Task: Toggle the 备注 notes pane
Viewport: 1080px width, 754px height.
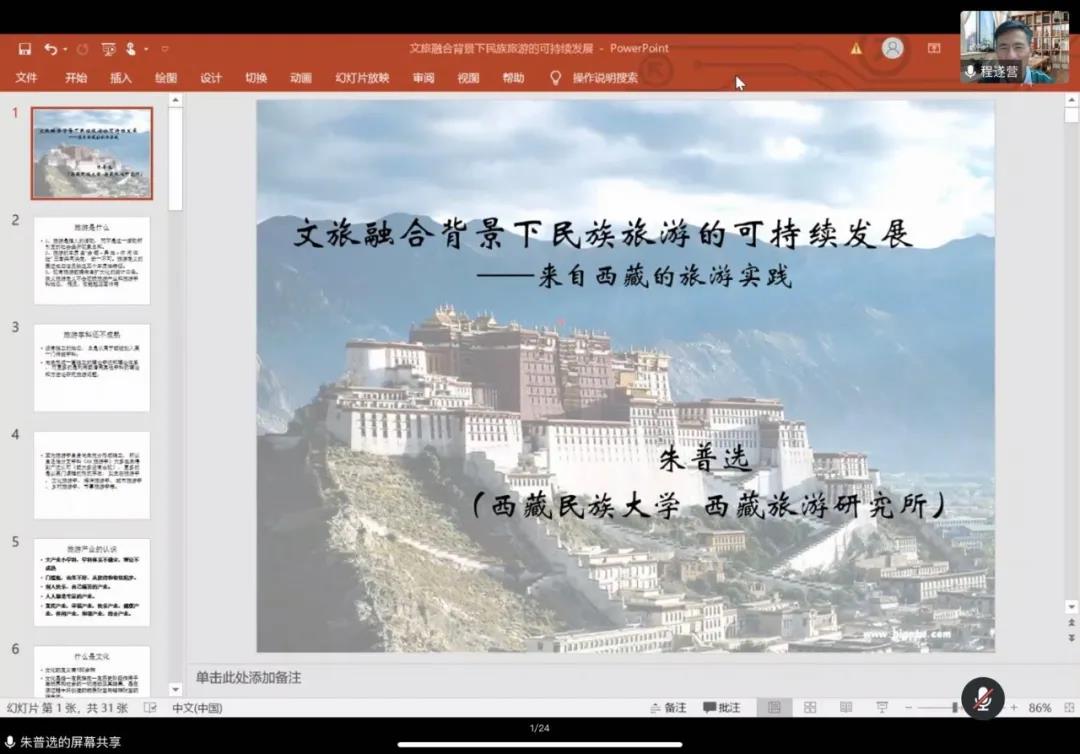Action: (667, 708)
